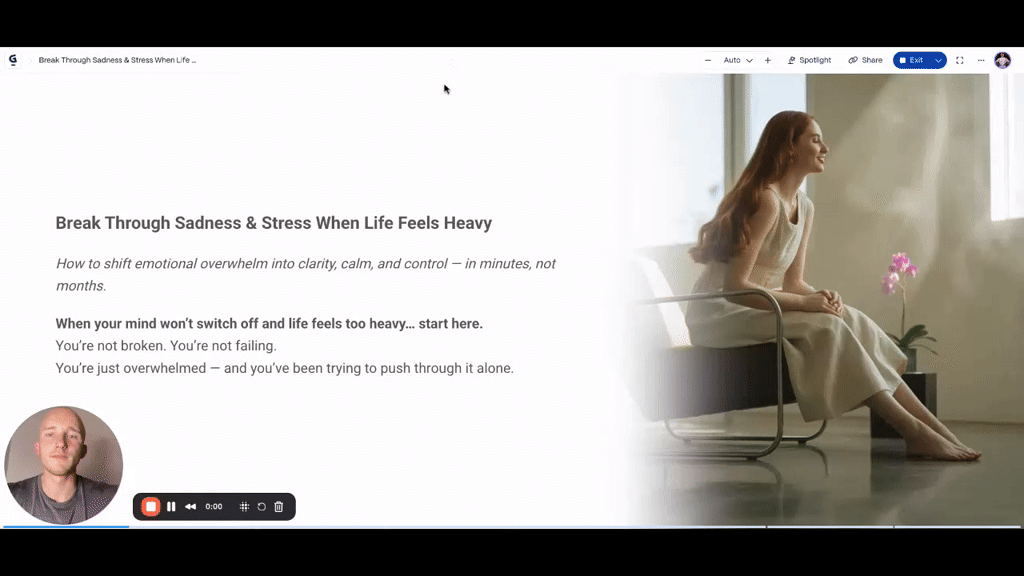Rewind the recording
1024x576 pixels.
191,507
